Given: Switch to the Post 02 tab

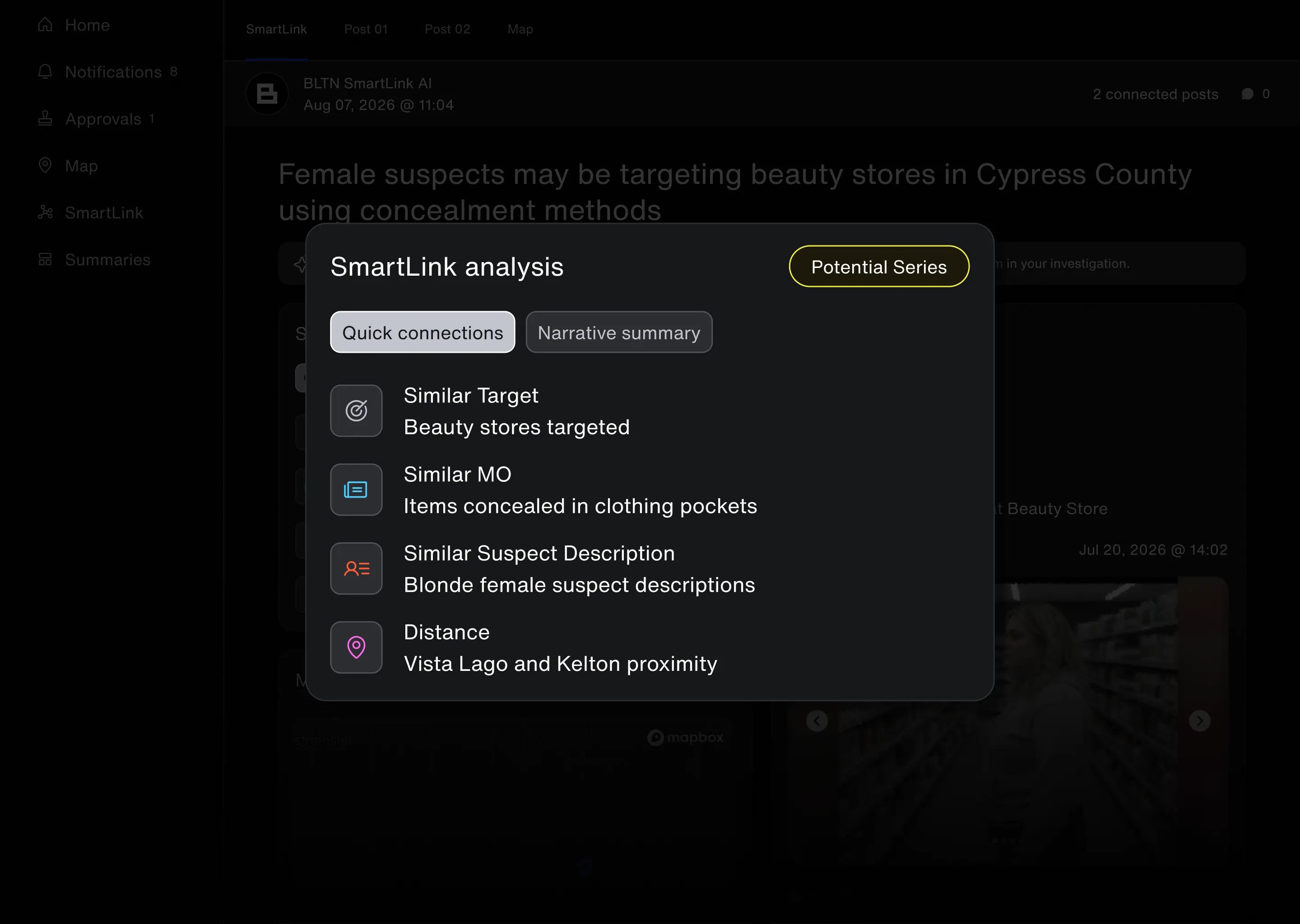Looking at the screenshot, I should [x=447, y=29].
